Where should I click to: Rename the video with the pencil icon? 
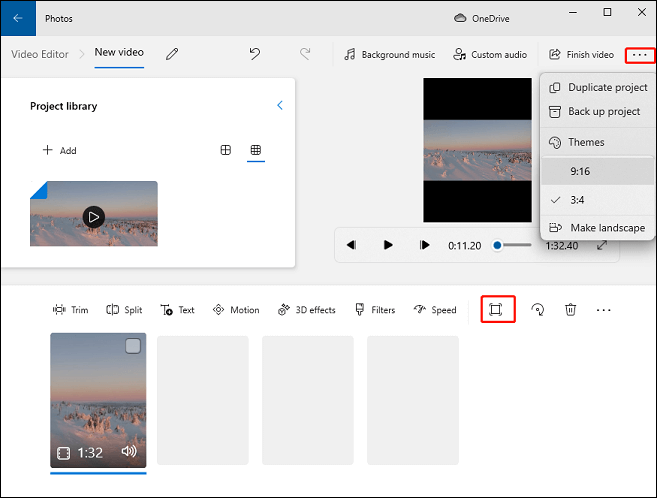point(172,54)
